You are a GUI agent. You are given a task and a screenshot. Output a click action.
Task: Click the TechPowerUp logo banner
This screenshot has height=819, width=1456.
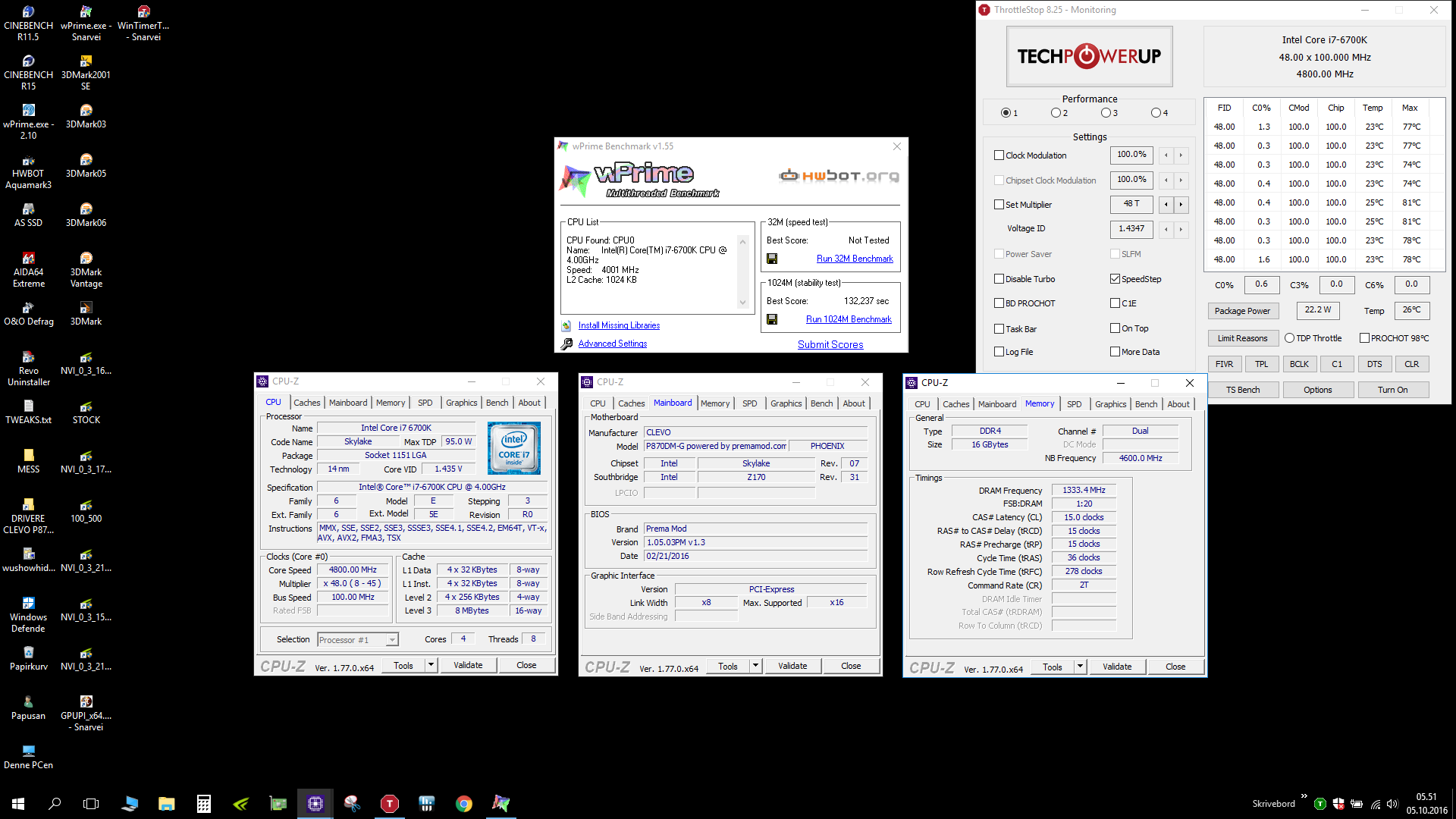tap(1089, 56)
